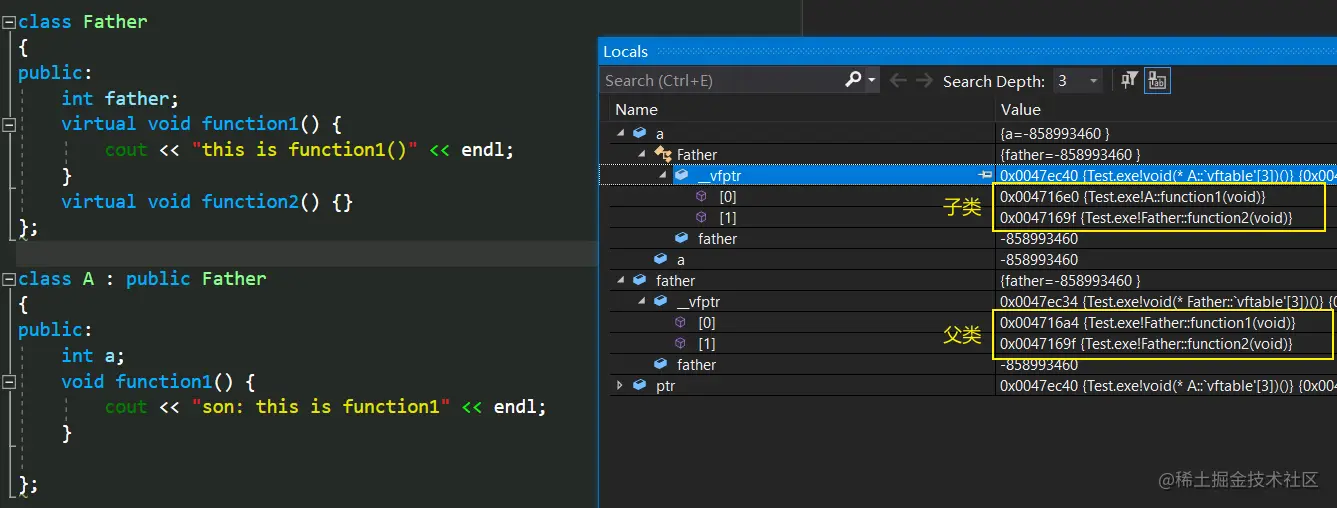Click the 'int father;' code line
Screen dimensions: 1337x508
120,98
